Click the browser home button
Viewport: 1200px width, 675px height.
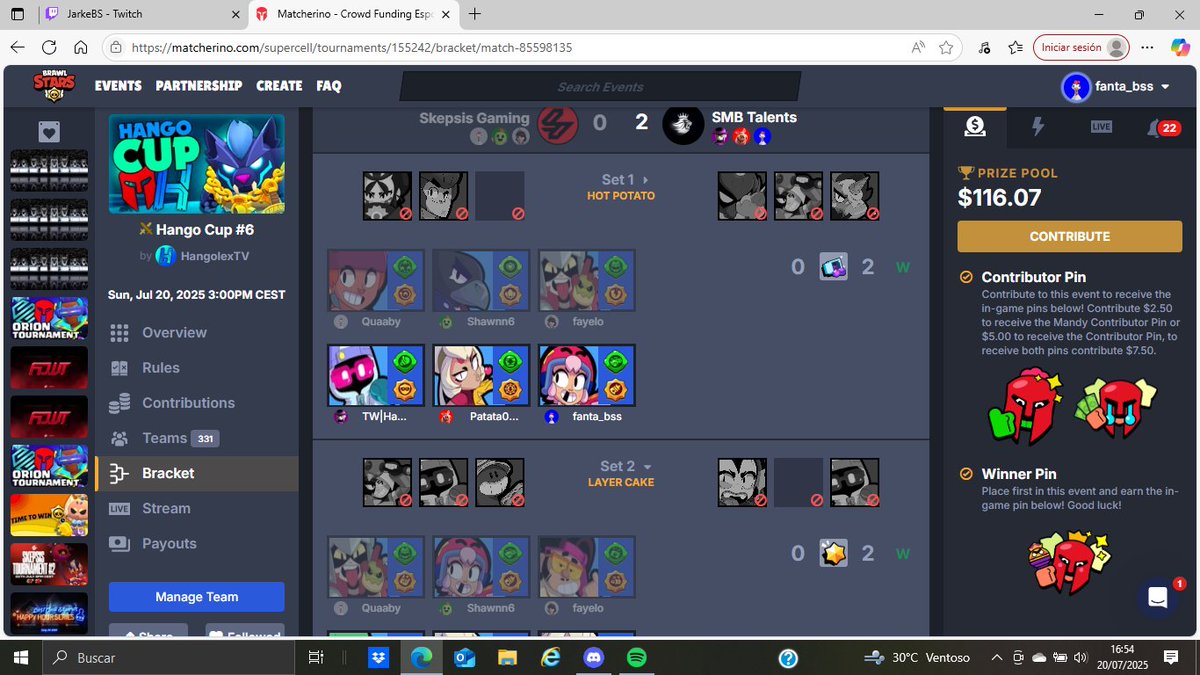(x=82, y=47)
